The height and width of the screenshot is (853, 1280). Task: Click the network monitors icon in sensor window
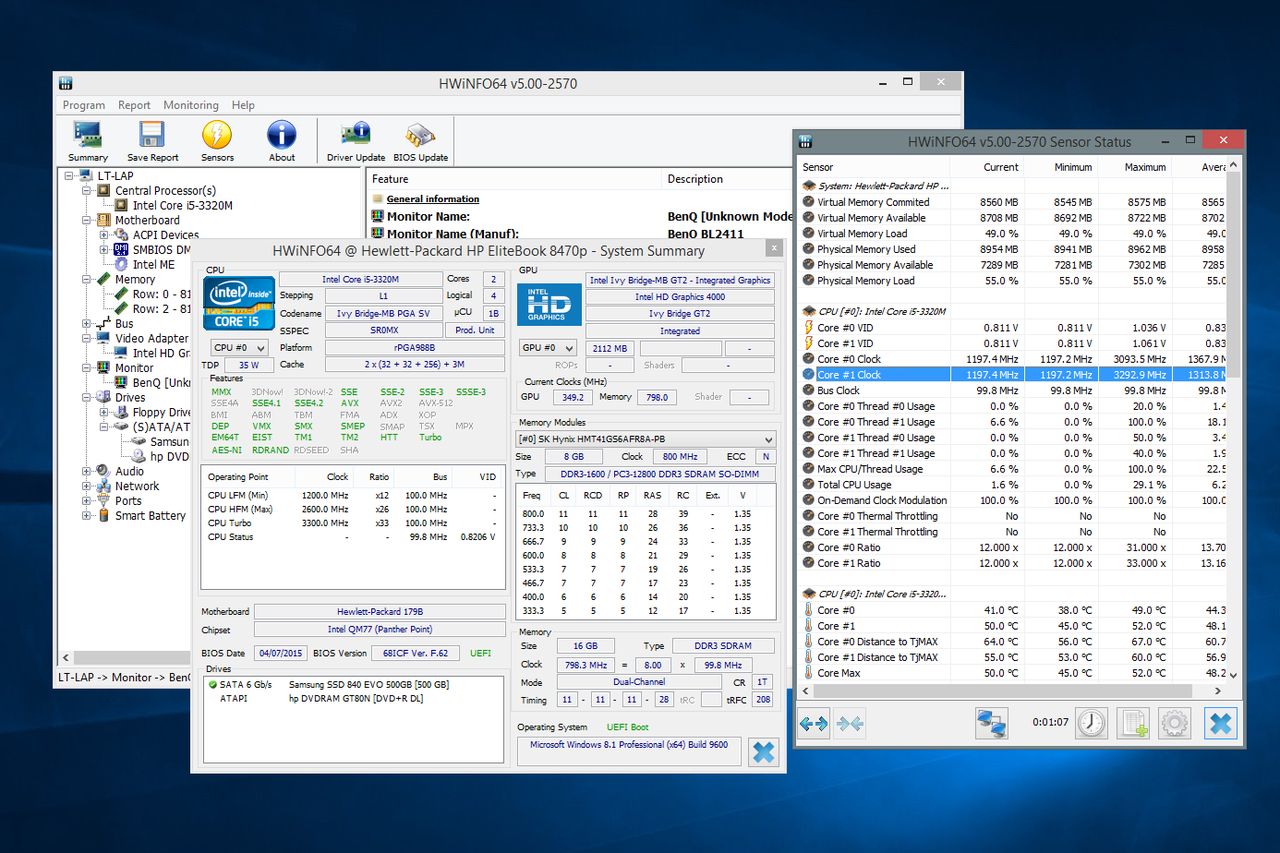click(x=992, y=723)
